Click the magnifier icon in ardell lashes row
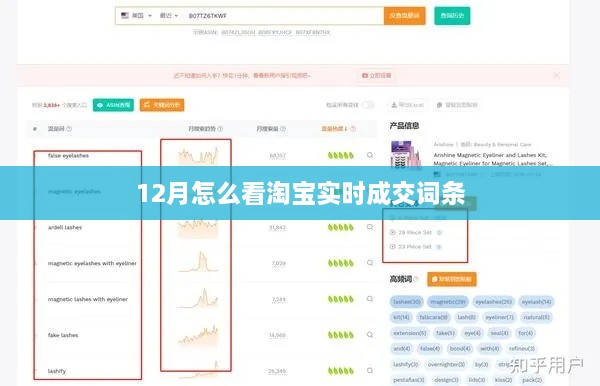Image resolution: width=600 pixels, height=386 pixels. point(370,227)
